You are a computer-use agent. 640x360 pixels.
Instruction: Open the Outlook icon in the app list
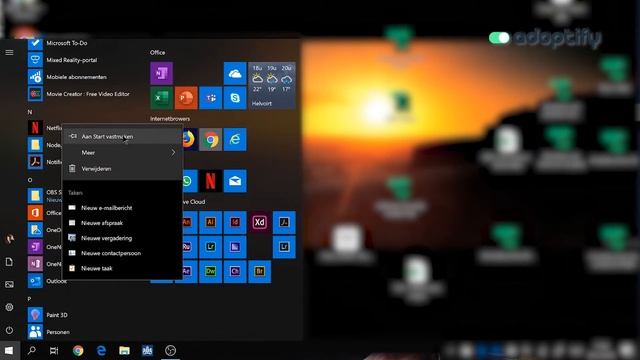coord(35,281)
